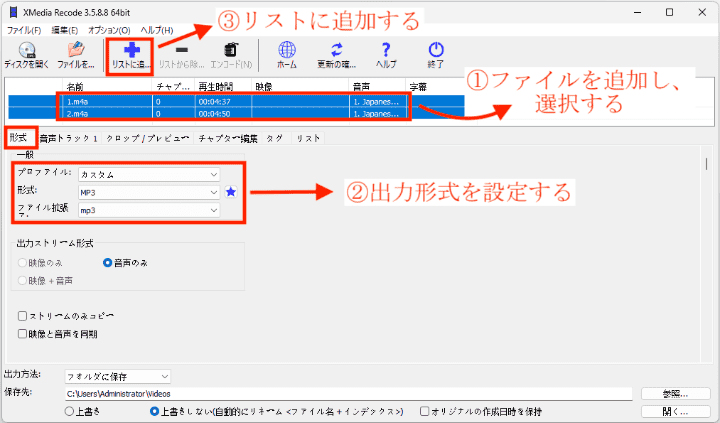Switch to チャプター編集 tab

pyautogui.click(x=228, y=138)
